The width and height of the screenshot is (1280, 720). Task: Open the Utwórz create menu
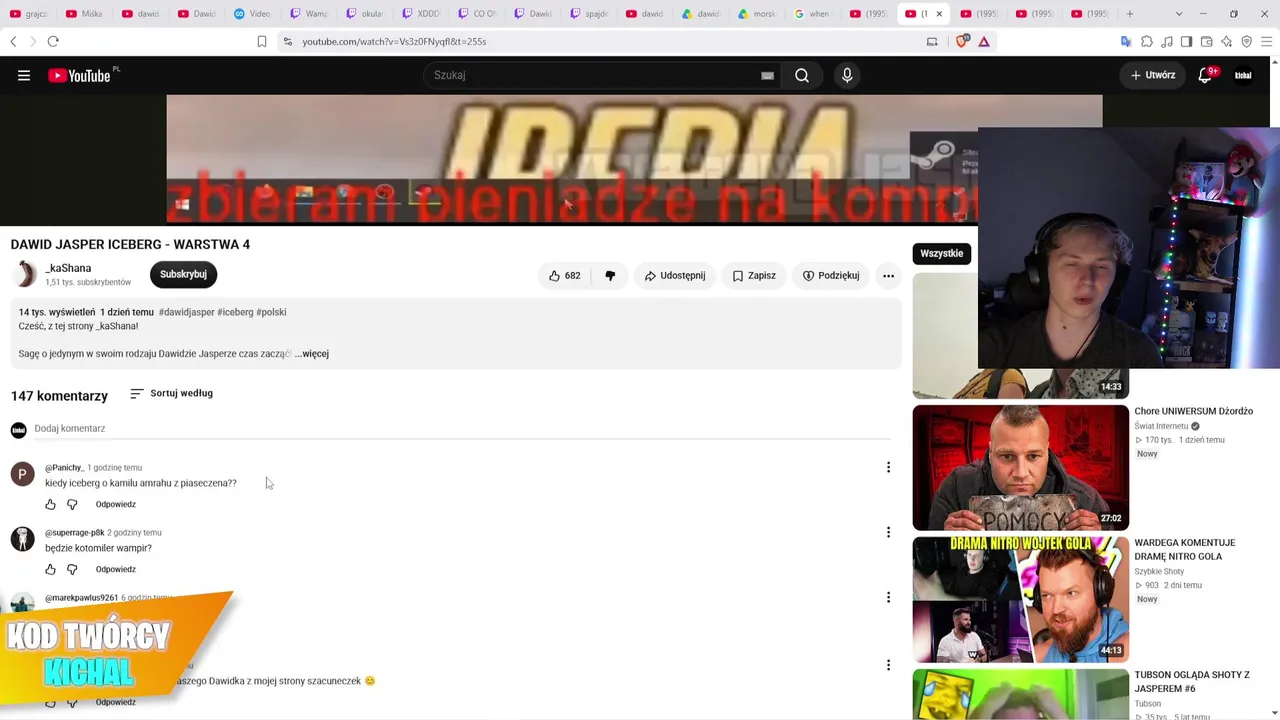(1153, 75)
